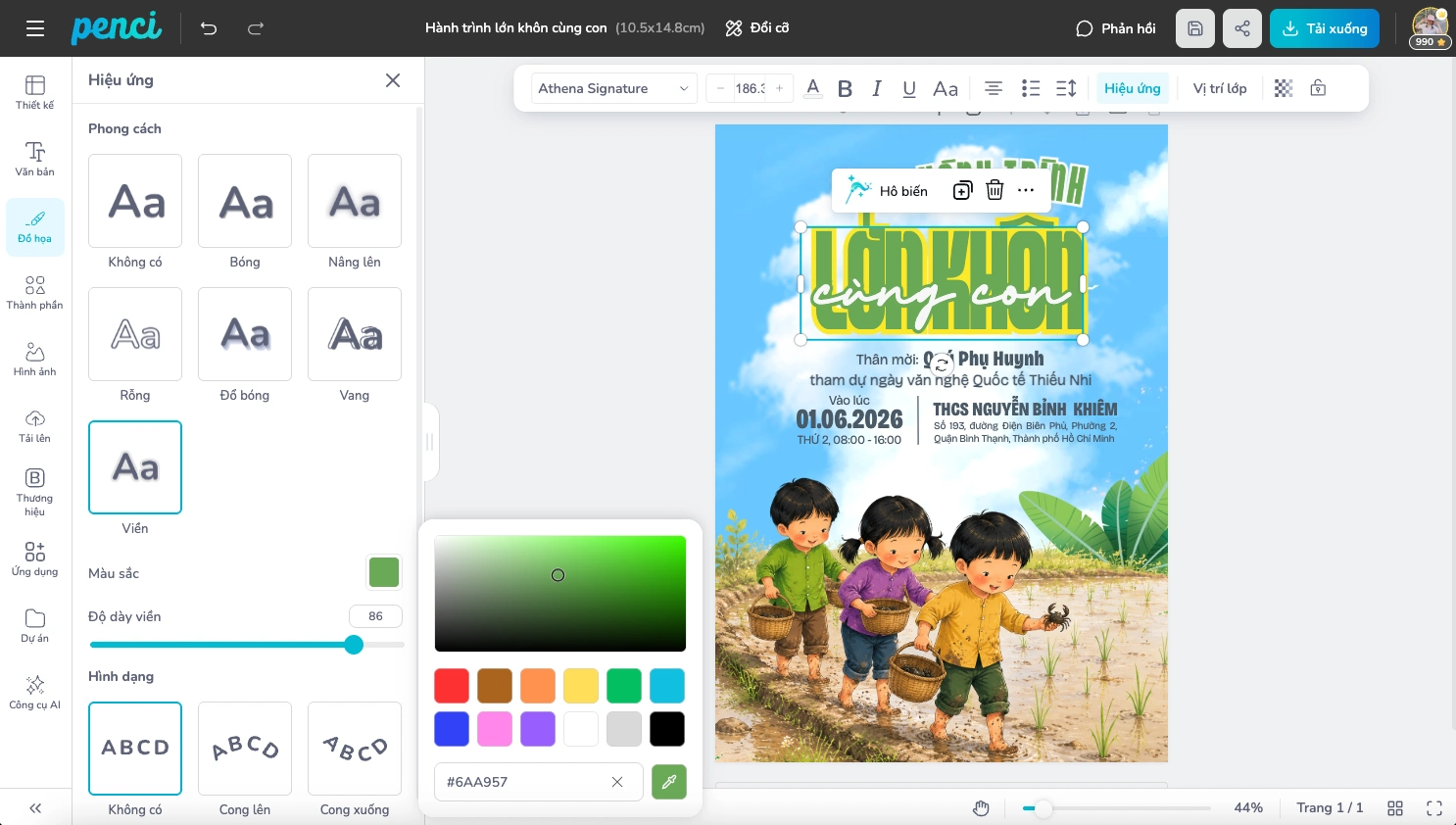Duplicate the selected element
The width and height of the screenshot is (1456, 825).
click(x=962, y=191)
